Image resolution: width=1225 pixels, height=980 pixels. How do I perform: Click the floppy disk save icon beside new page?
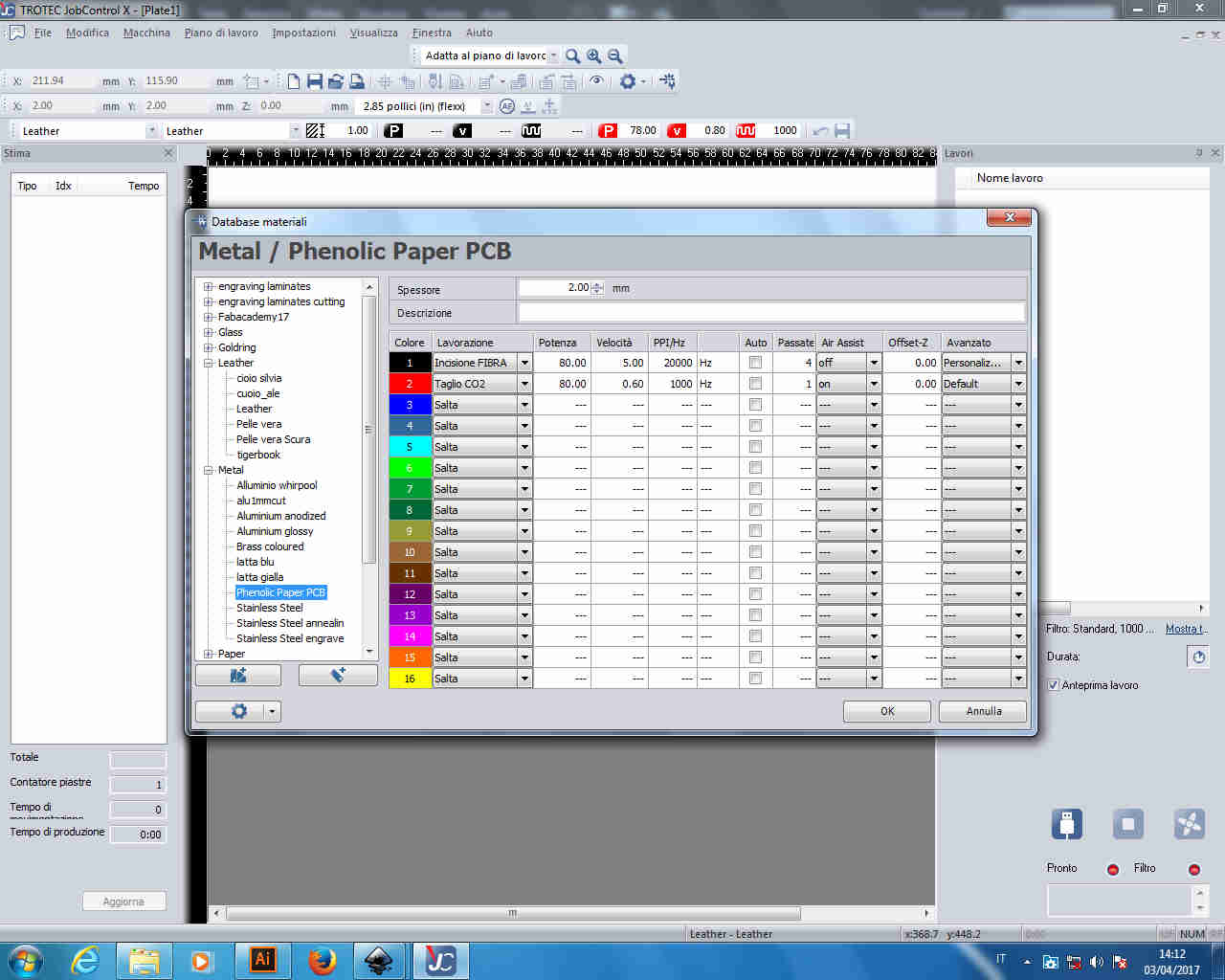tap(315, 81)
